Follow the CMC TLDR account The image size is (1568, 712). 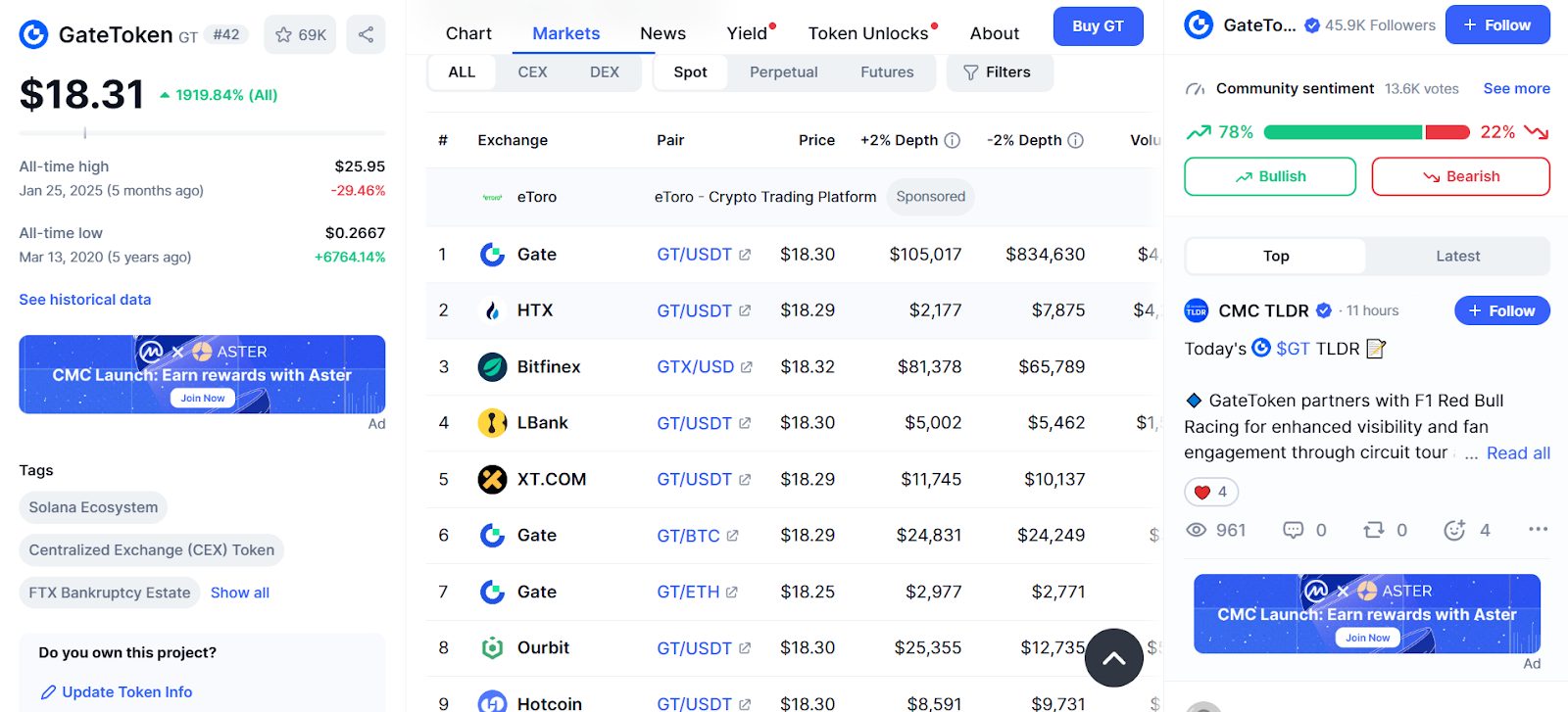pyautogui.click(x=1501, y=310)
